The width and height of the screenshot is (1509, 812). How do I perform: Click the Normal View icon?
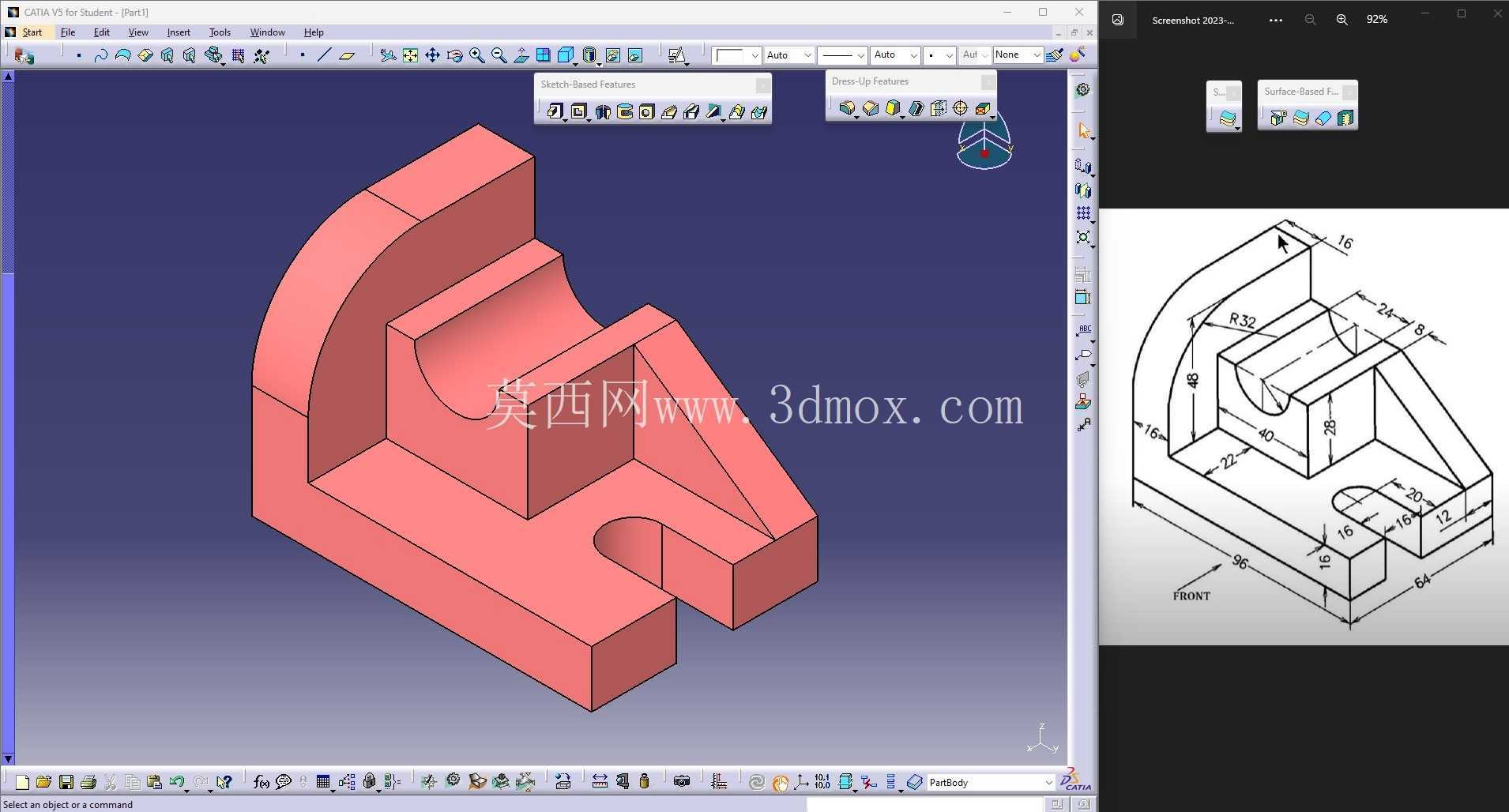[x=521, y=55]
